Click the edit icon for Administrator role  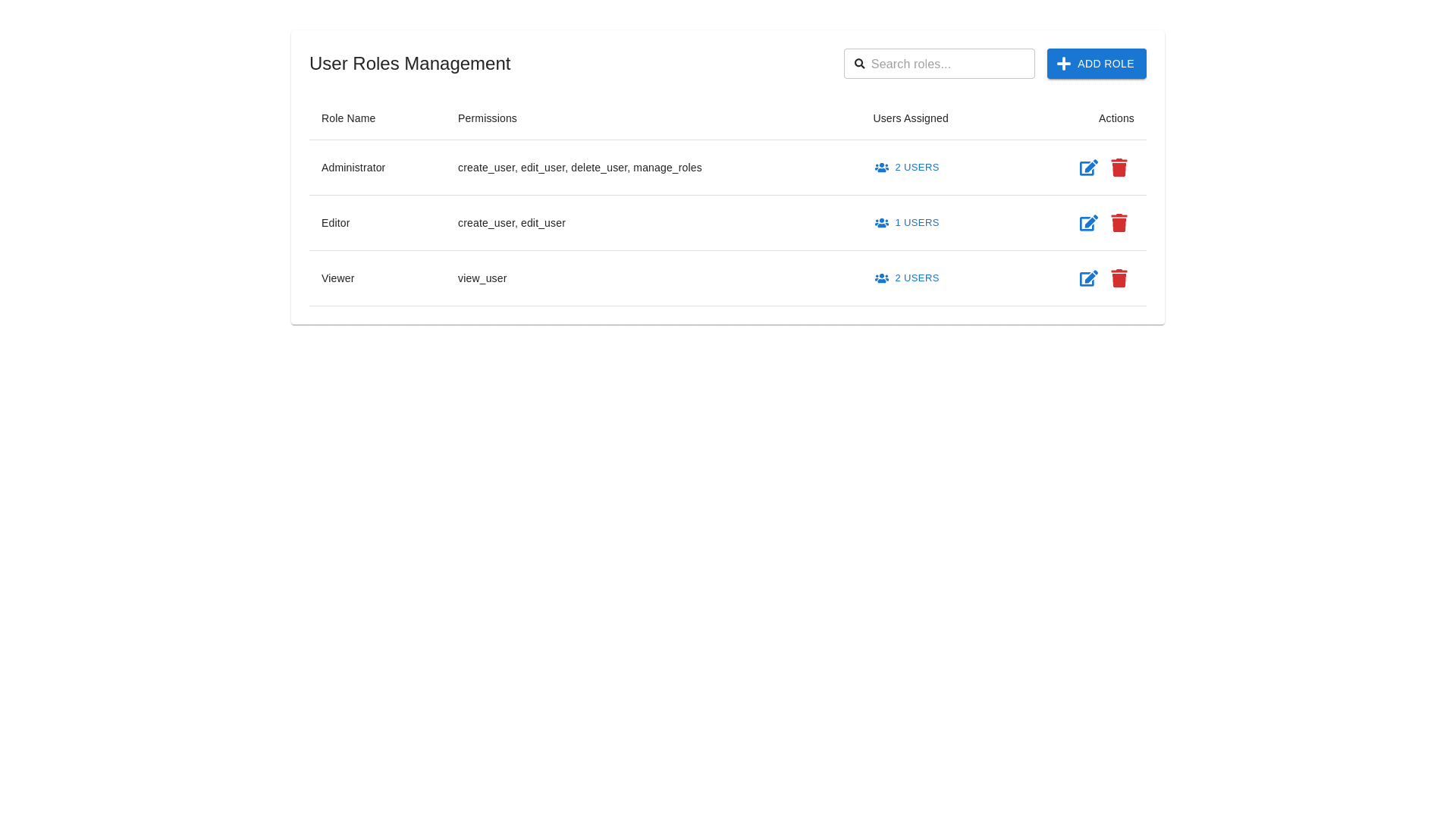coord(1088,168)
